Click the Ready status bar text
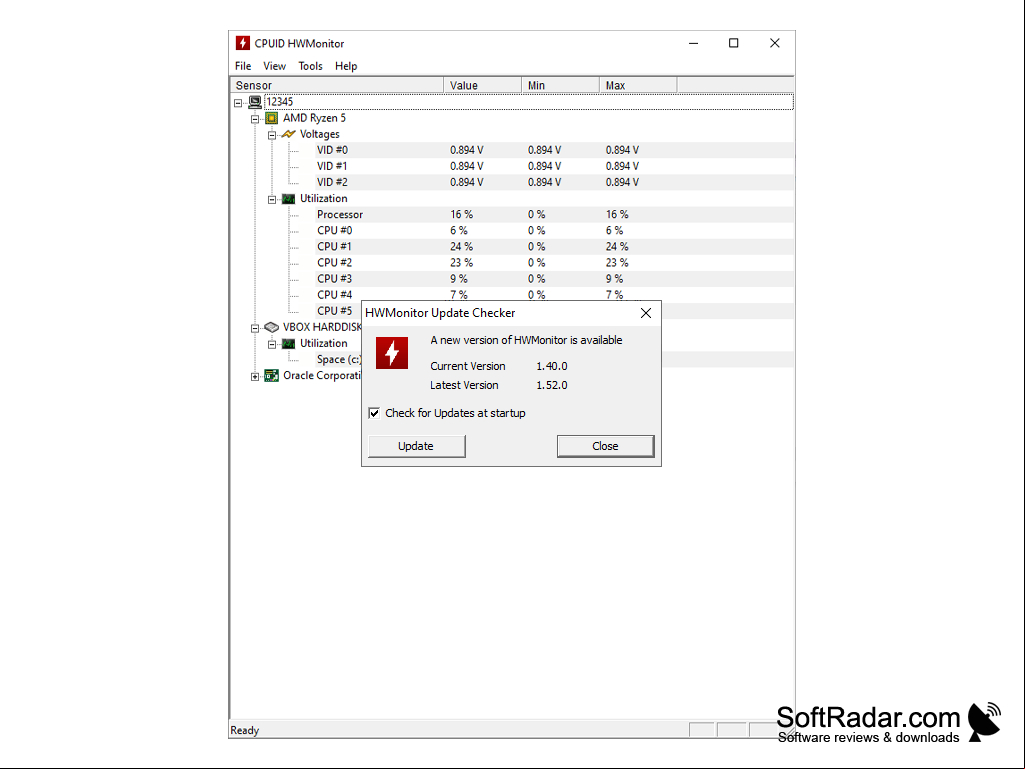This screenshot has height=769, width=1025. [244, 730]
